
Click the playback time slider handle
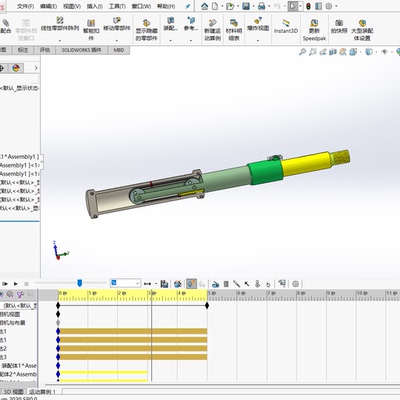79,283
